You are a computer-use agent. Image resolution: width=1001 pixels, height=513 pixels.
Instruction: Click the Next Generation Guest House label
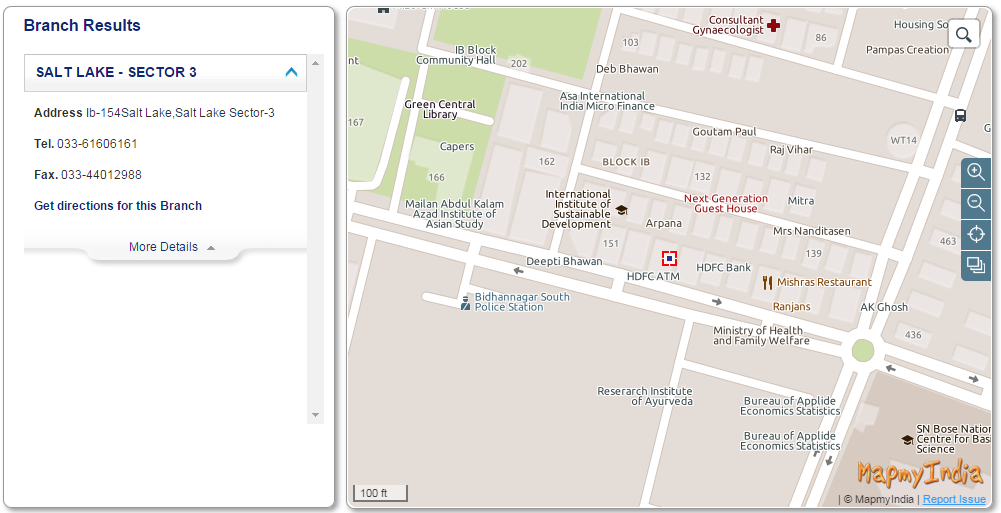click(726, 204)
